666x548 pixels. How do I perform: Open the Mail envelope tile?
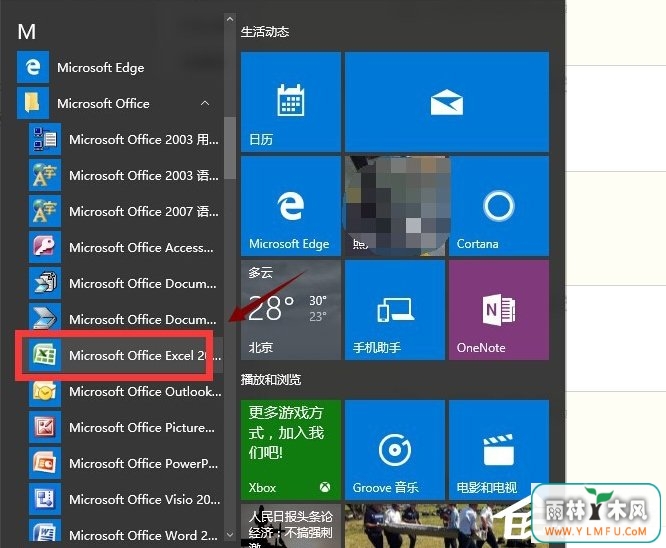pyautogui.click(x=447, y=102)
